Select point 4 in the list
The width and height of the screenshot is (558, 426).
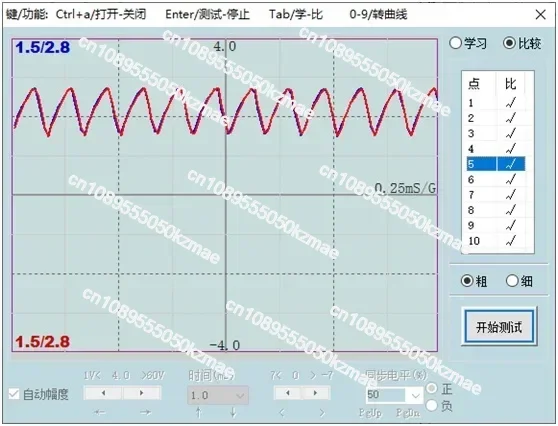coord(471,149)
